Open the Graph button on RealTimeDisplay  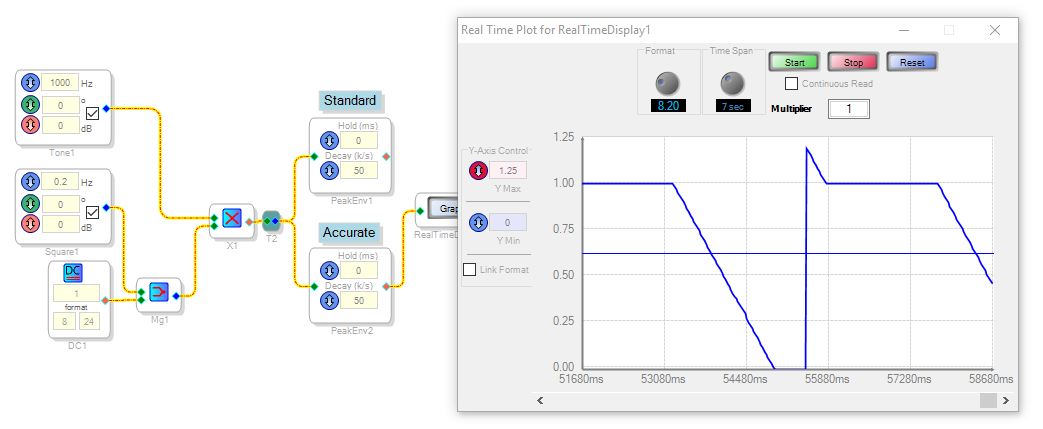click(x=444, y=209)
